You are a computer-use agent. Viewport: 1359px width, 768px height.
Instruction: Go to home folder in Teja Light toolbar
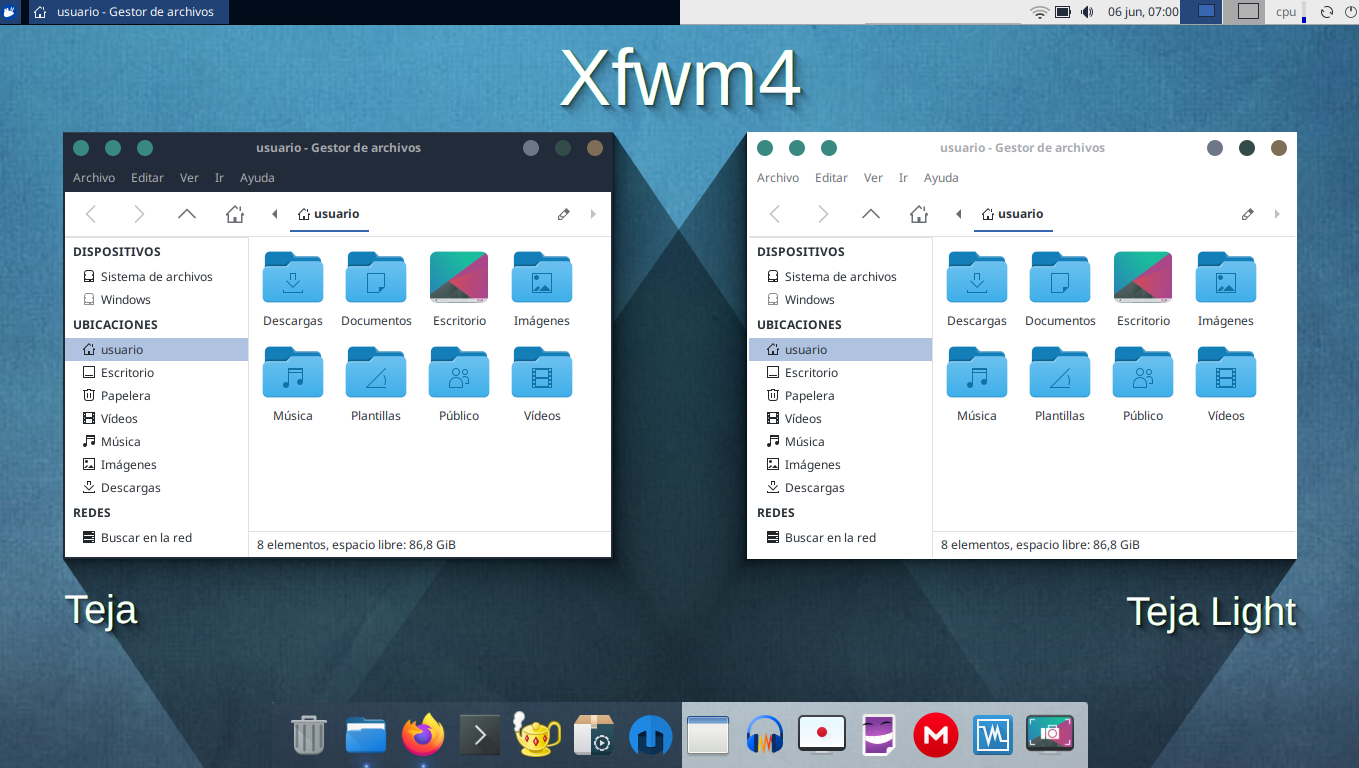click(919, 214)
